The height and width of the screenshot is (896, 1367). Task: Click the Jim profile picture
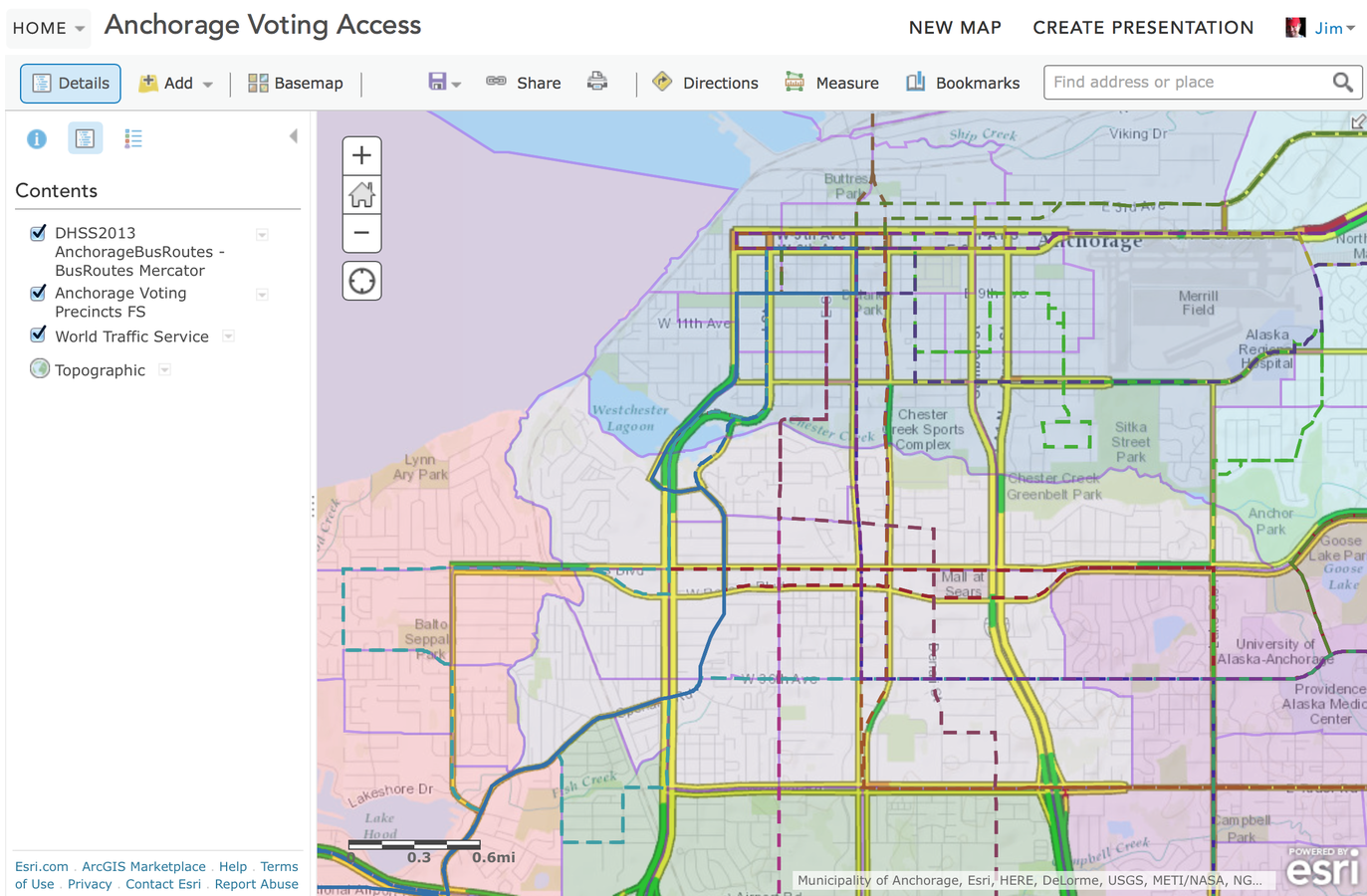pos(1295,28)
